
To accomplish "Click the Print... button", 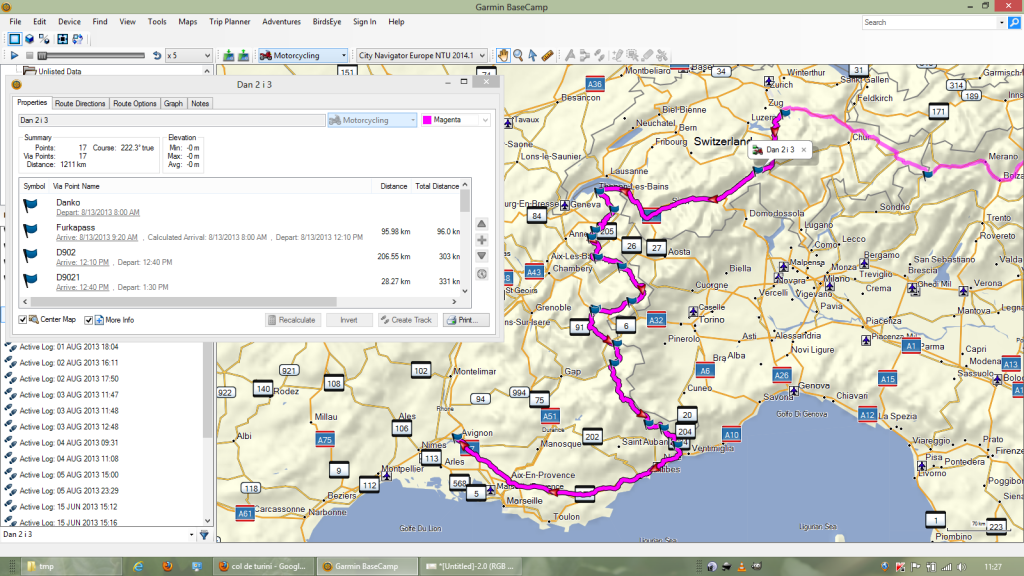I will click(466, 320).
